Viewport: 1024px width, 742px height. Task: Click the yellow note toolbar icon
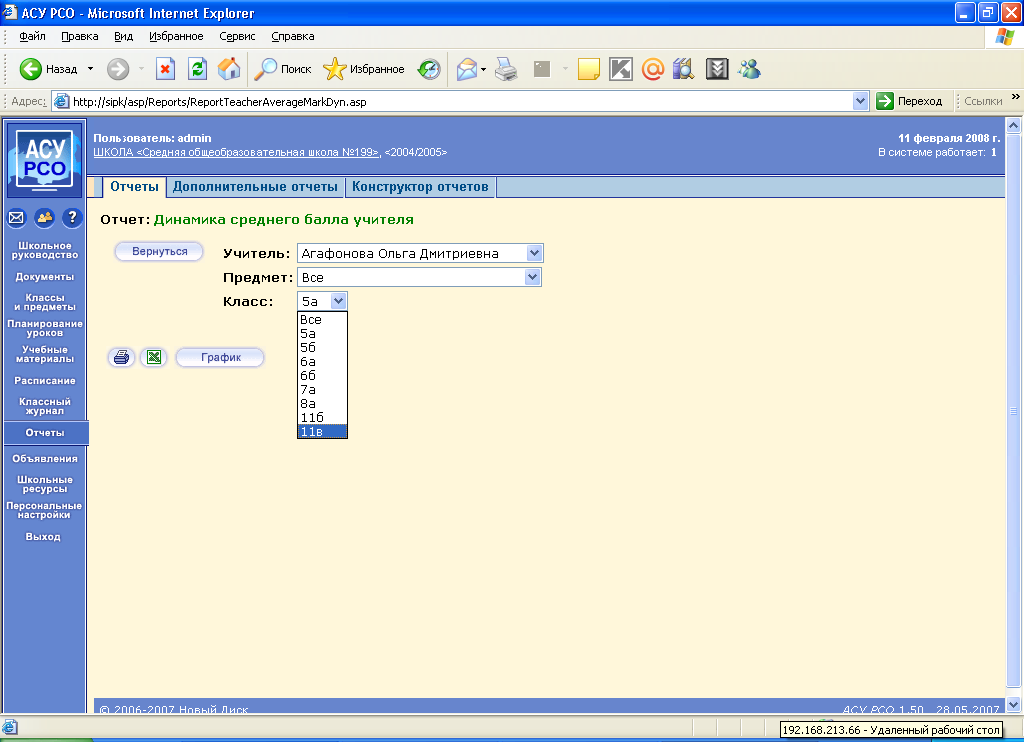click(588, 69)
